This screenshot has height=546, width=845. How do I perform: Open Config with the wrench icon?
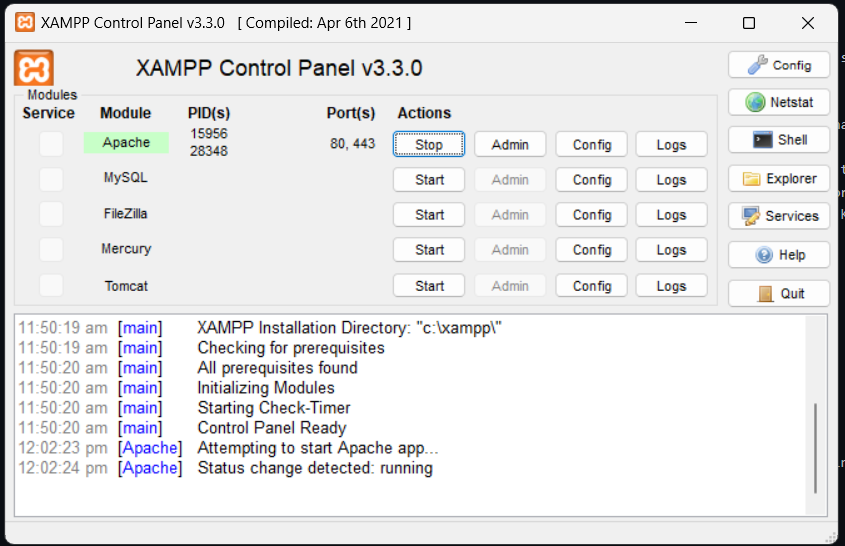click(x=779, y=65)
